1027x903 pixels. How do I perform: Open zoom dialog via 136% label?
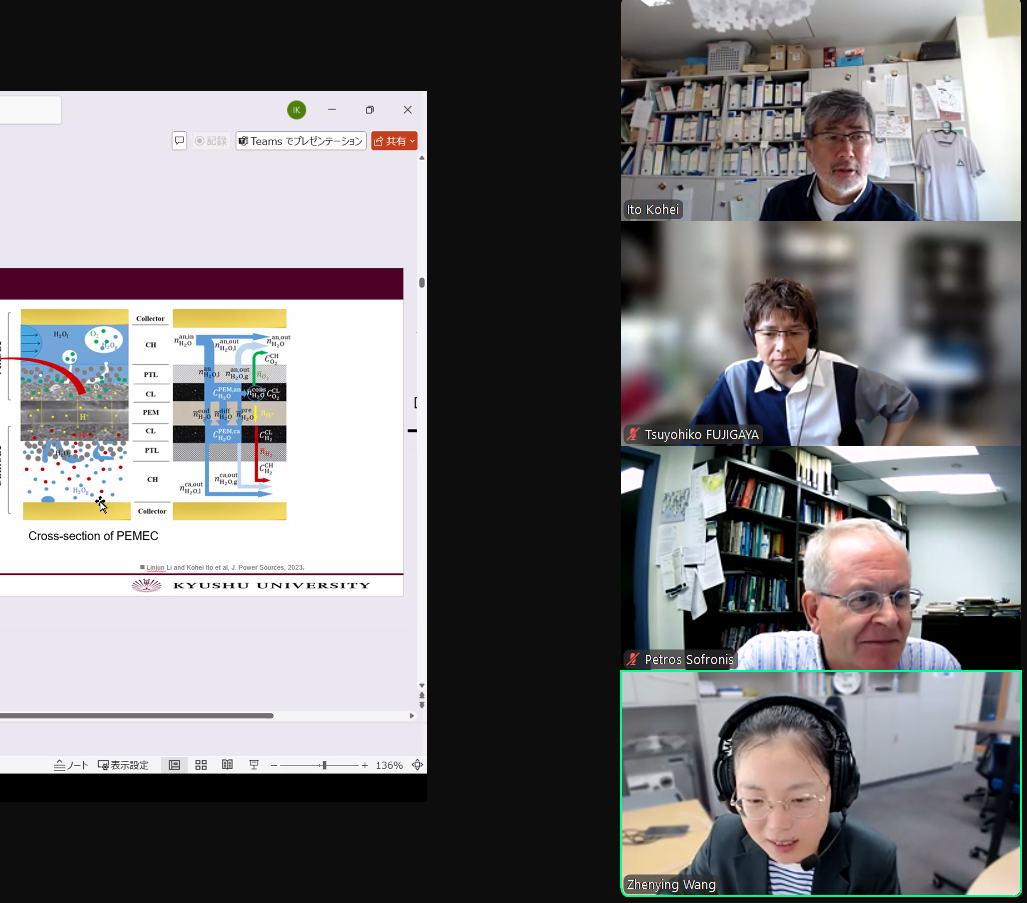point(389,765)
